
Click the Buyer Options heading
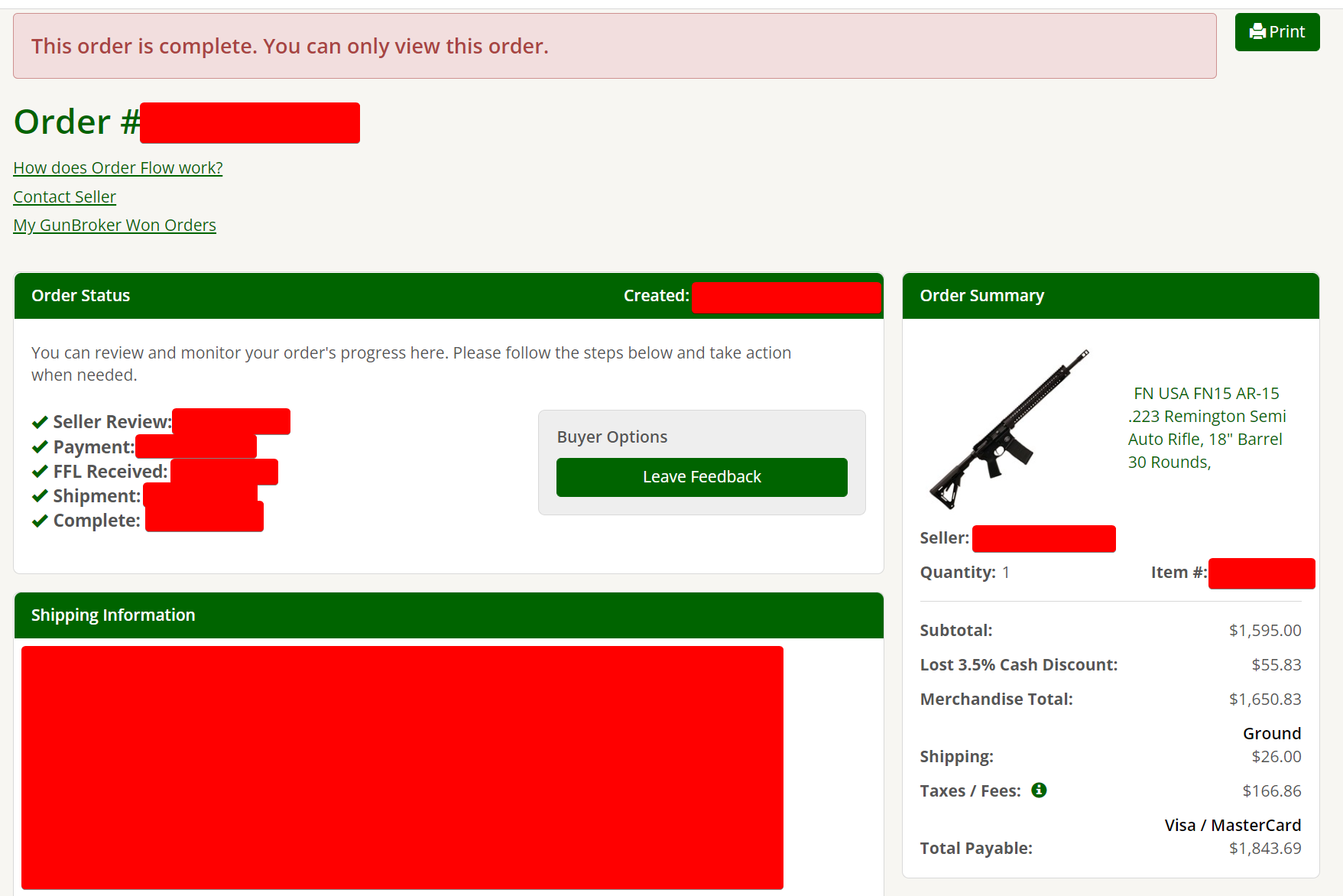pyautogui.click(x=612, y=437)
